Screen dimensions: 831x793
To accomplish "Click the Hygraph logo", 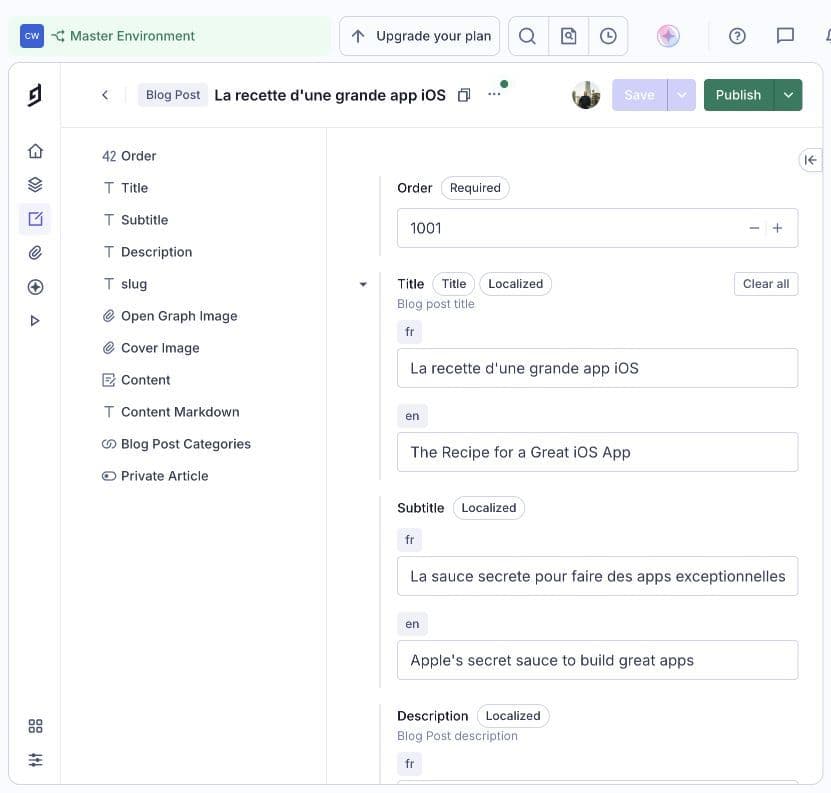I will [34, 95].
